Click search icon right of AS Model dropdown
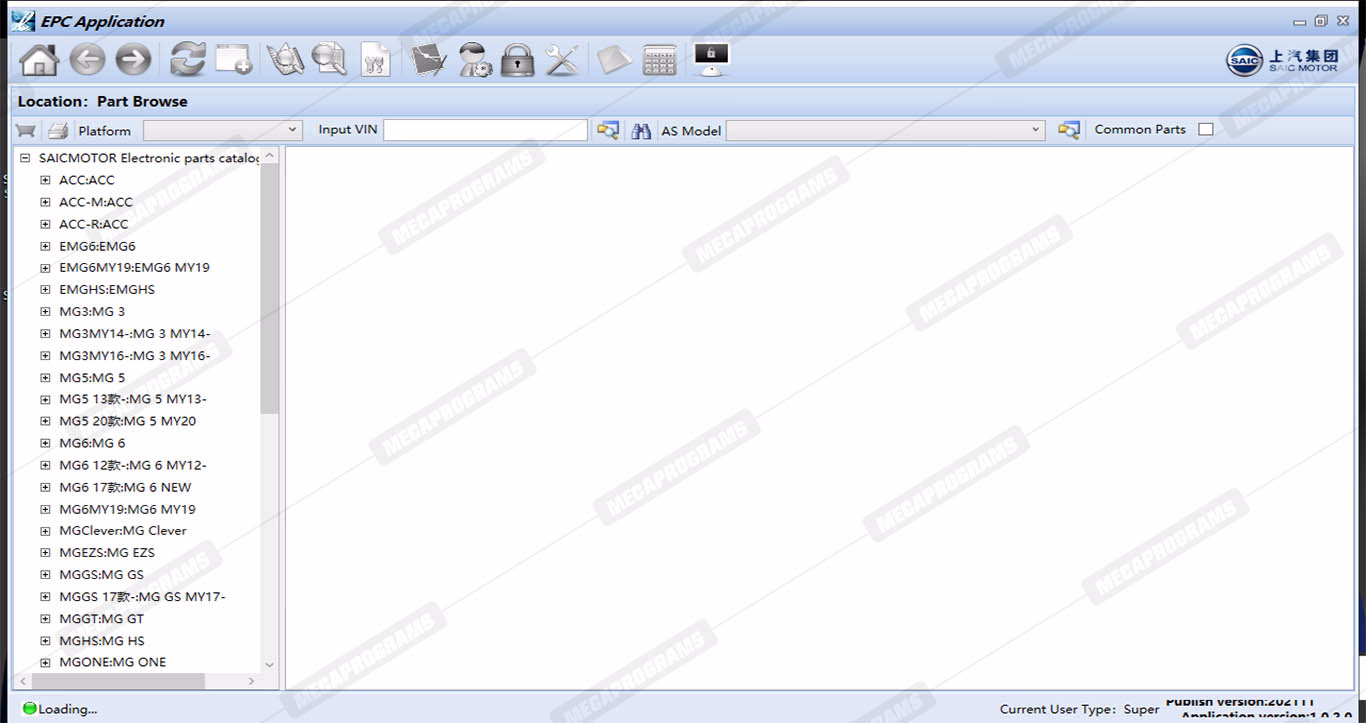1366x723 pixels. pos(1069,130)
